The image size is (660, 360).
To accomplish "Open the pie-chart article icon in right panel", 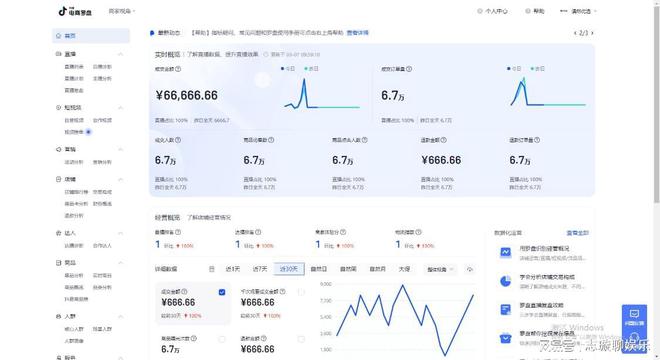I will [x=505, y=281].
